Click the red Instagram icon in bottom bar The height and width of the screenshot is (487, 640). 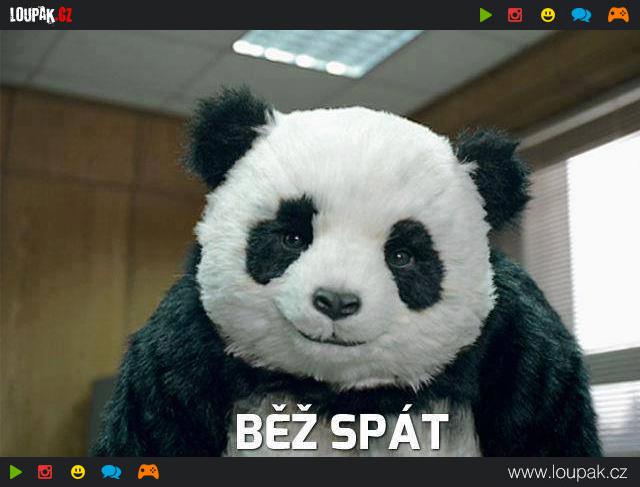coord(45,472)
